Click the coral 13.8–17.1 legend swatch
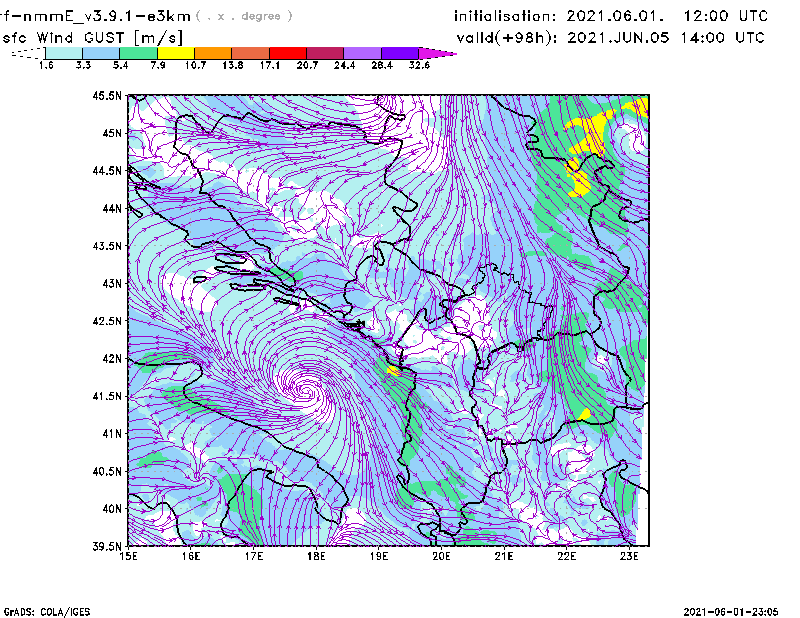The image size is (800, 618). pyautogui.click(x=251, y=53)
